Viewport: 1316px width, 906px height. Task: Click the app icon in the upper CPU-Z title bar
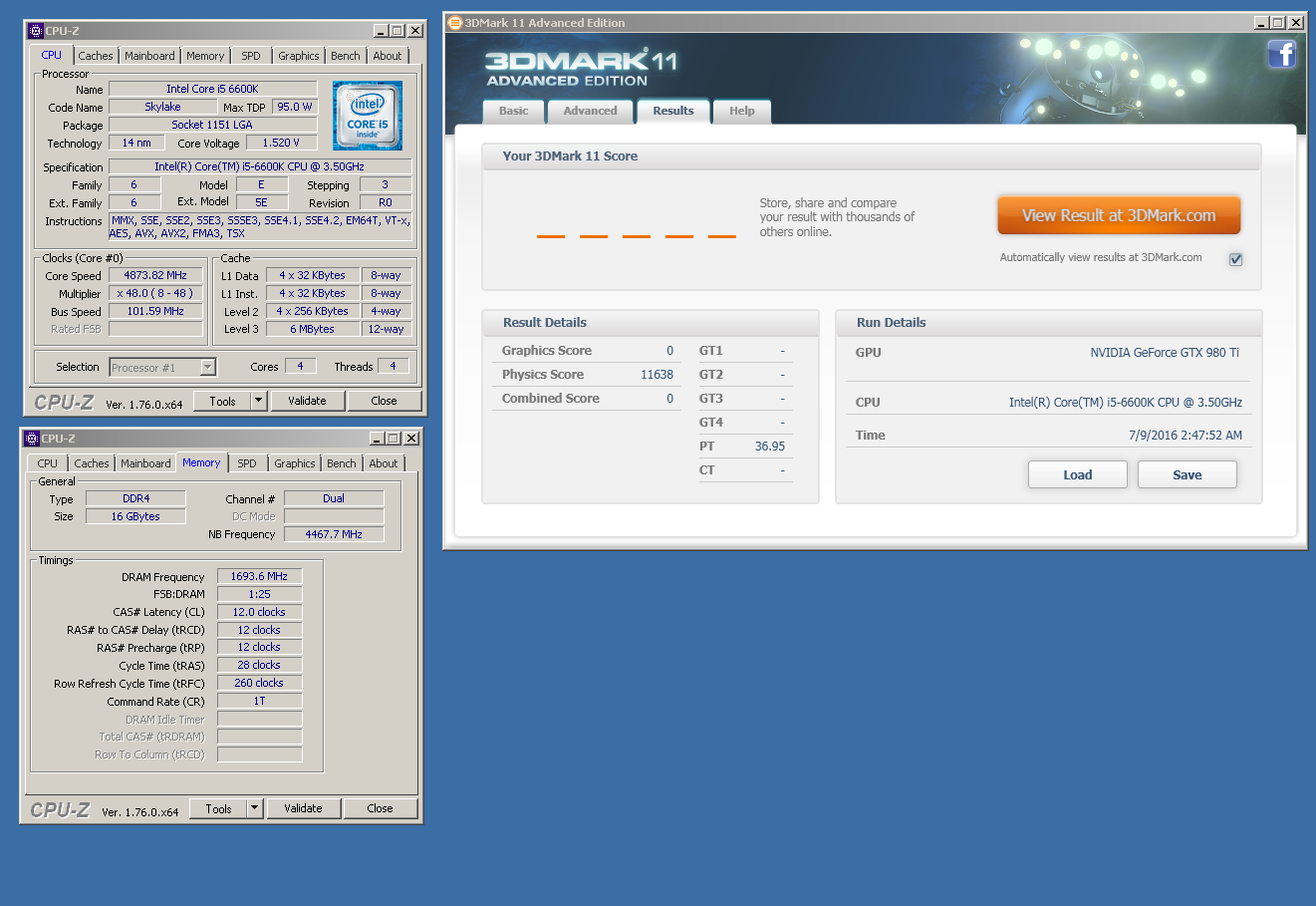point(35,31)
